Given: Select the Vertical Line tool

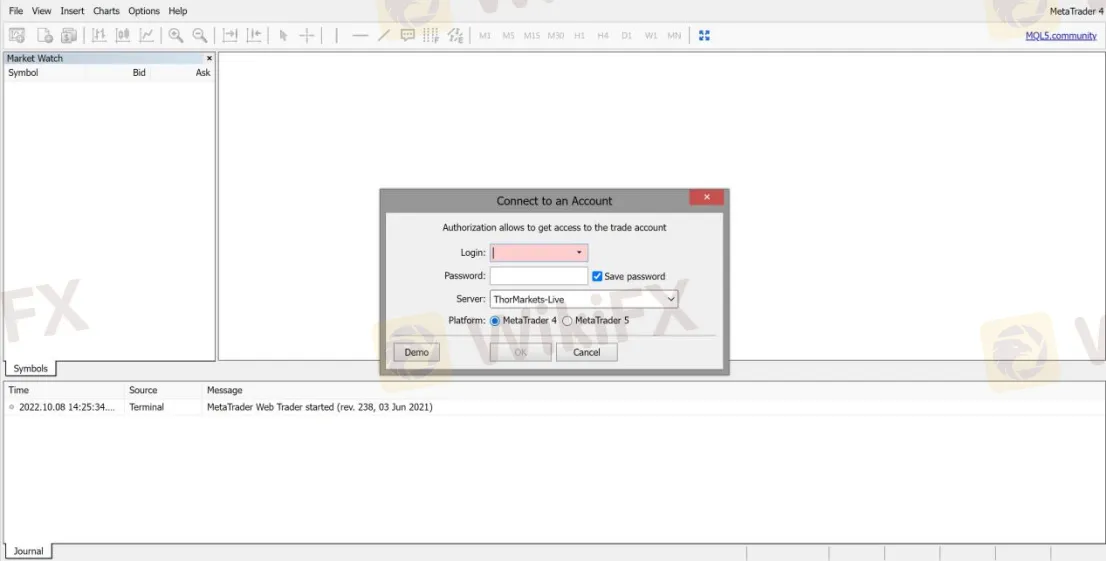Looking at the screenshot, I should pos(336,35).
